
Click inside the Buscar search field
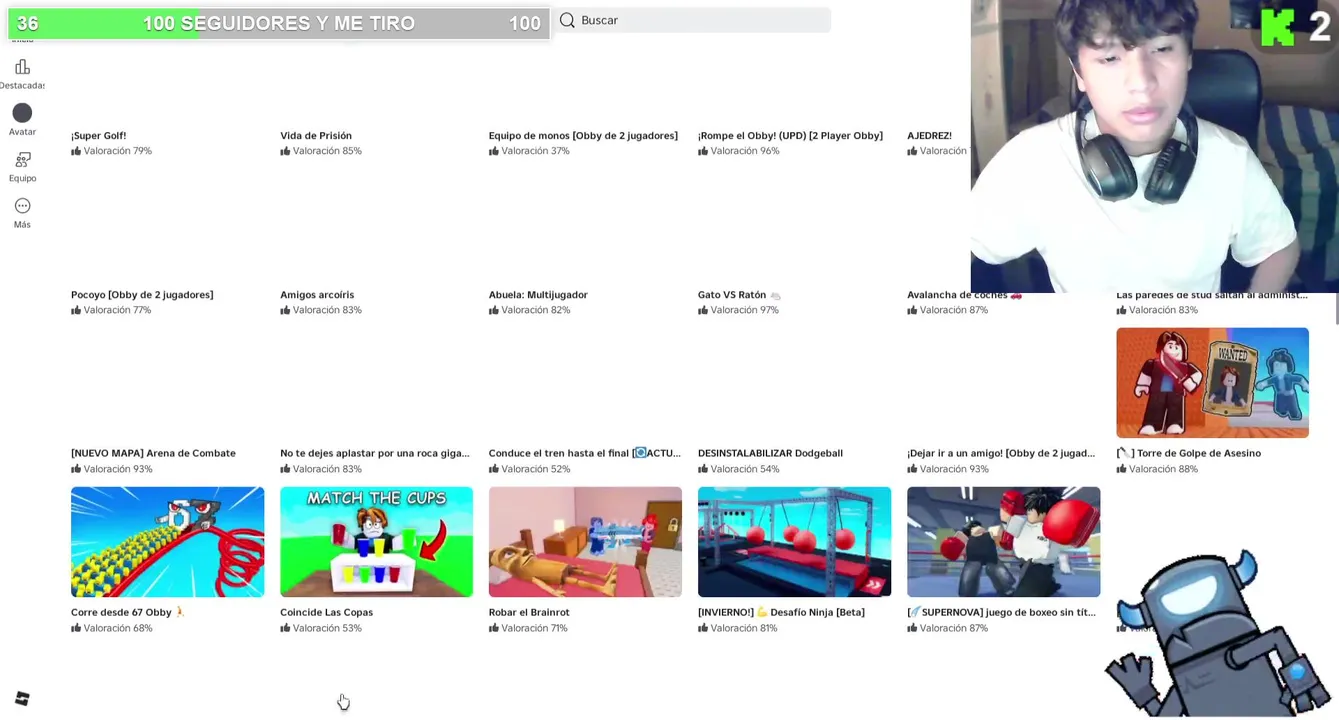[x=692, y=20]
